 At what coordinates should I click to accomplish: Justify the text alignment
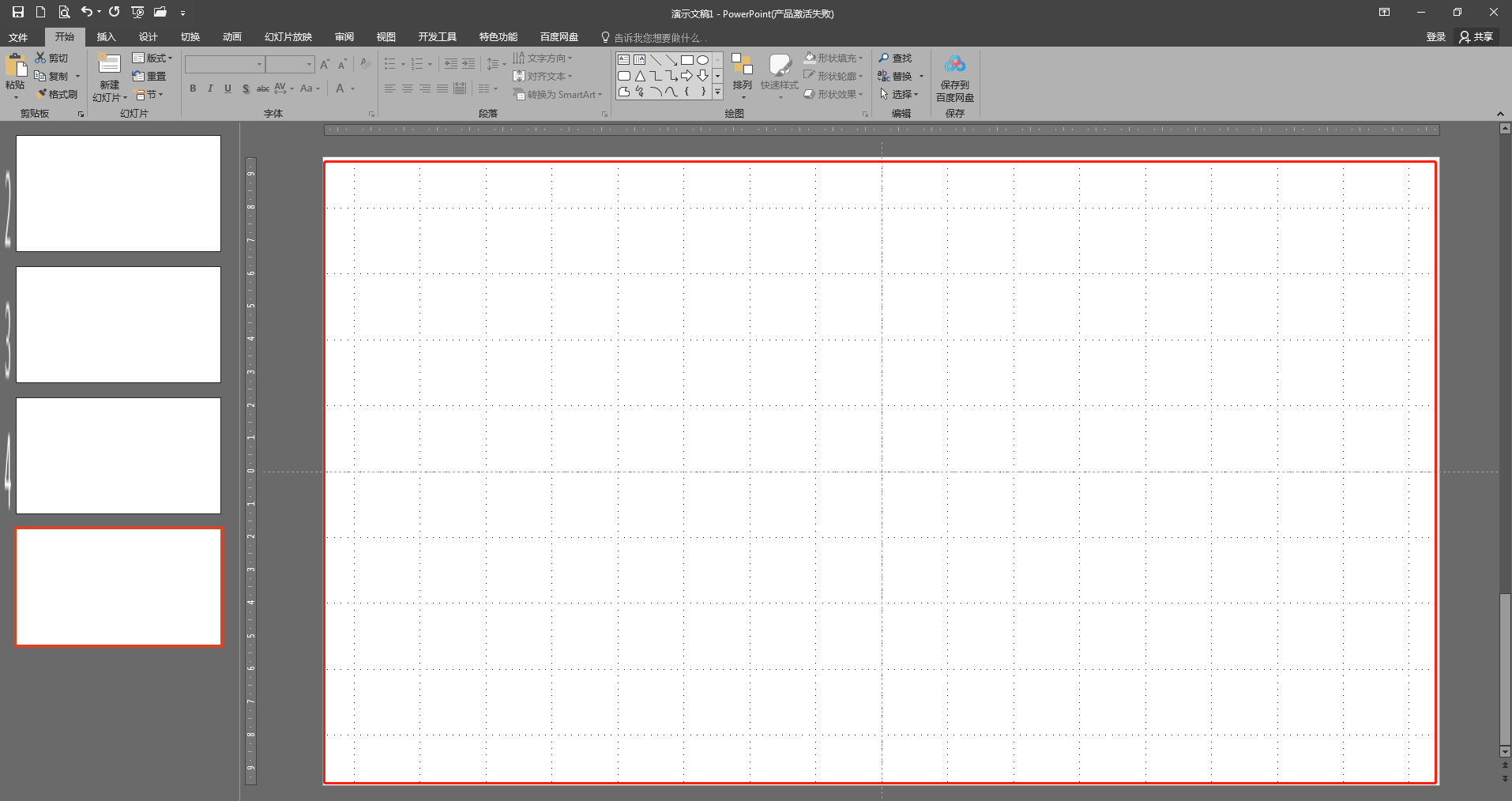442,88
